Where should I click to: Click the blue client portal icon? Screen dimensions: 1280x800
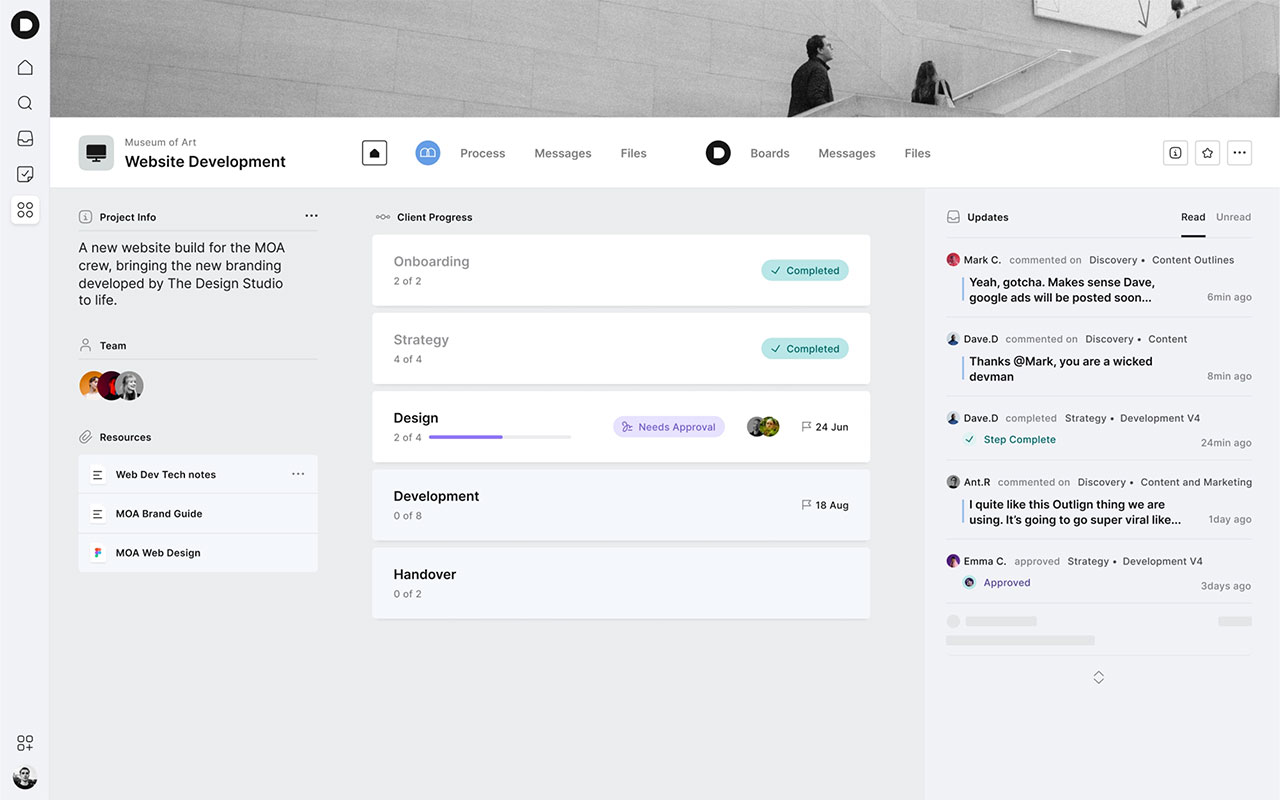point(428,153)
